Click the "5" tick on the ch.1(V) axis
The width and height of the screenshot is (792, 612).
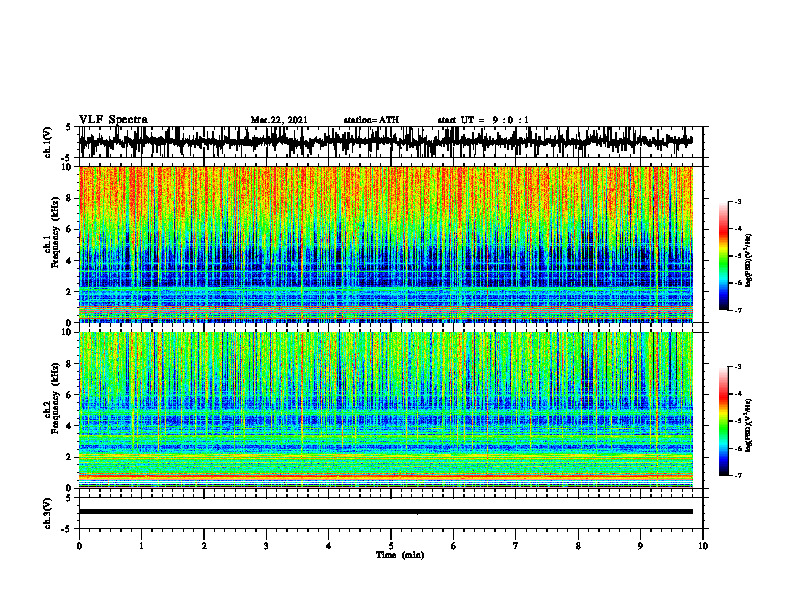[68, 128]
